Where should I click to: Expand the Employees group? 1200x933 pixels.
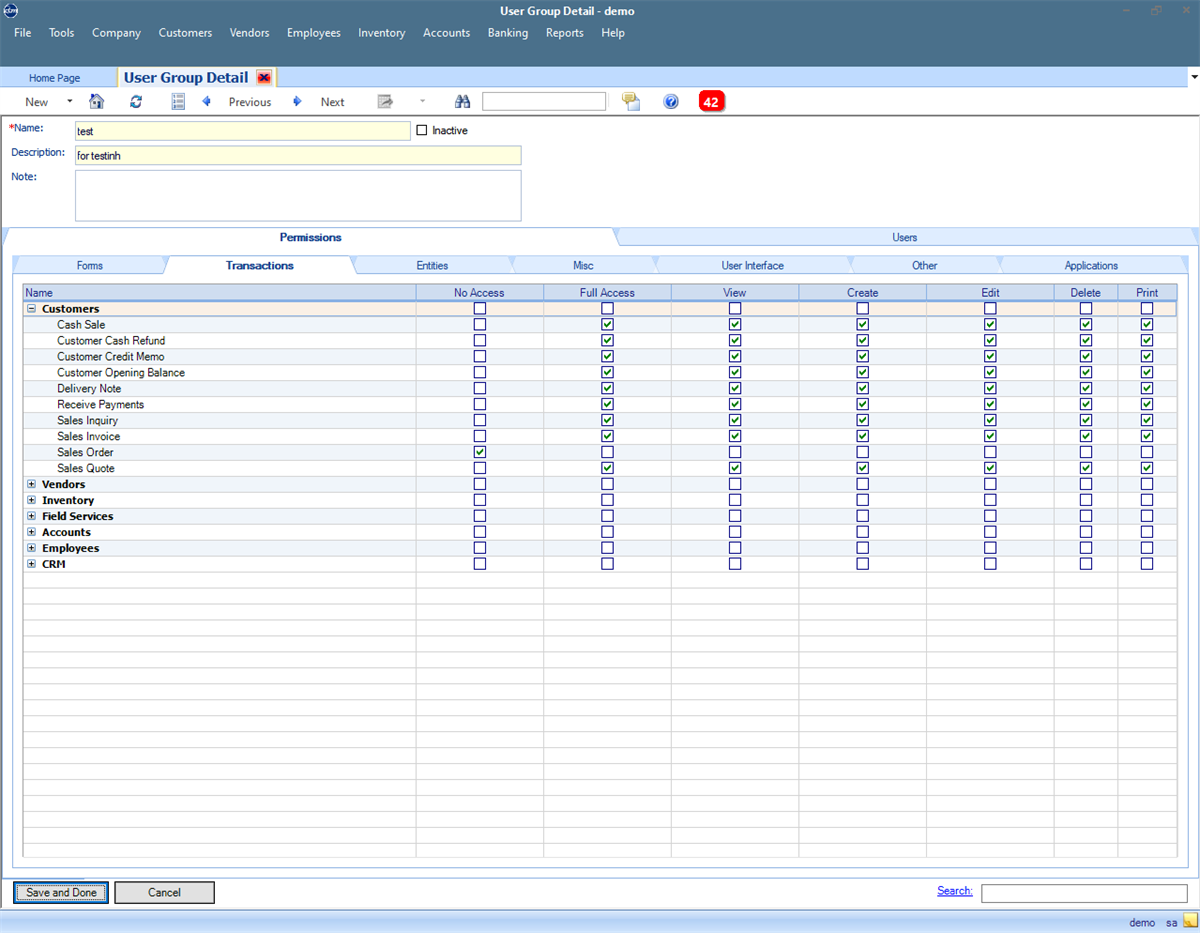tap(31, 548)
